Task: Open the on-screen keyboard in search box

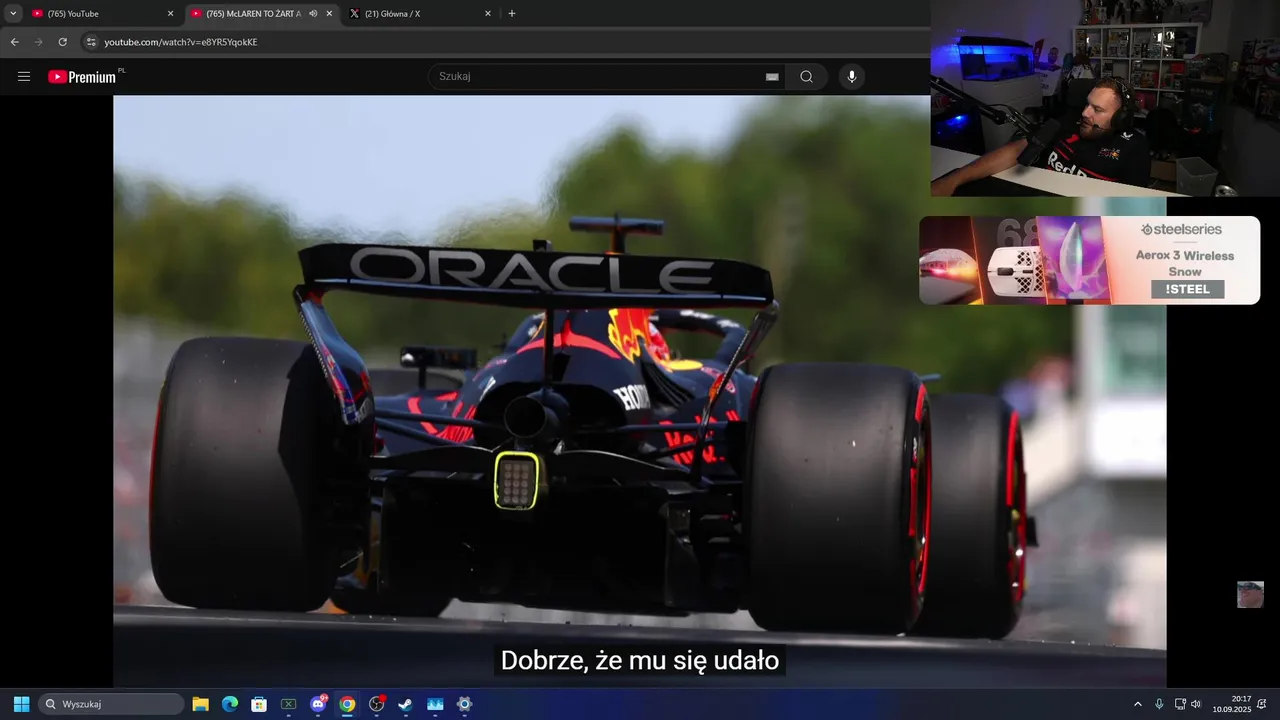Action: (x=772, y=76)
